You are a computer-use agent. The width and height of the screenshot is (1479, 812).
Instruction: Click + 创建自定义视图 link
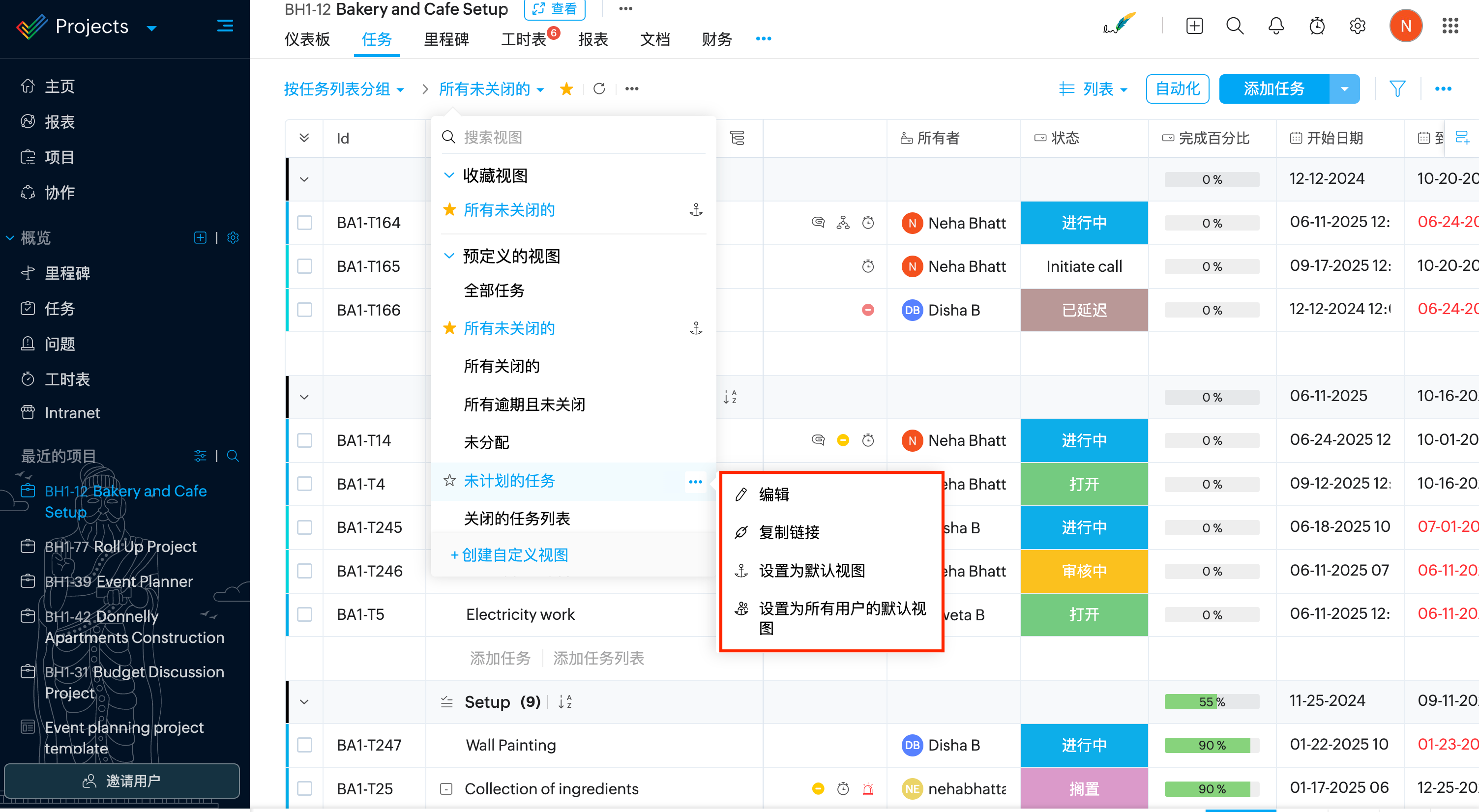509,555
